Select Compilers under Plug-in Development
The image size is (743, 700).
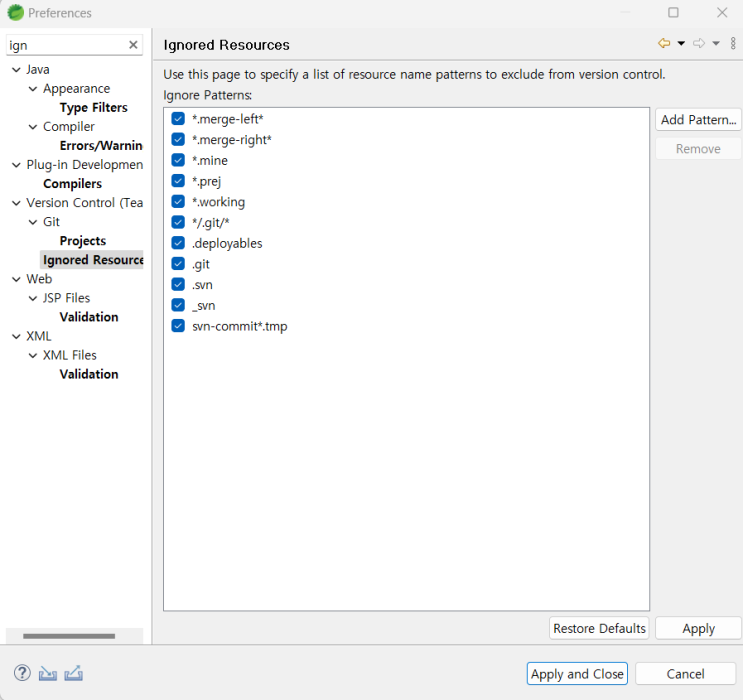tap(72, 183)
